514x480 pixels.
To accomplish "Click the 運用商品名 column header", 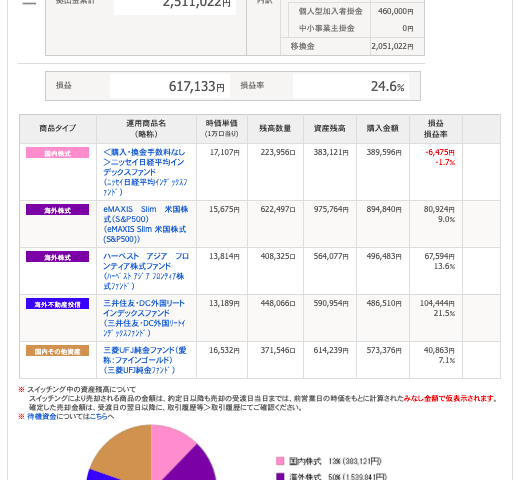I will (146, 129).
